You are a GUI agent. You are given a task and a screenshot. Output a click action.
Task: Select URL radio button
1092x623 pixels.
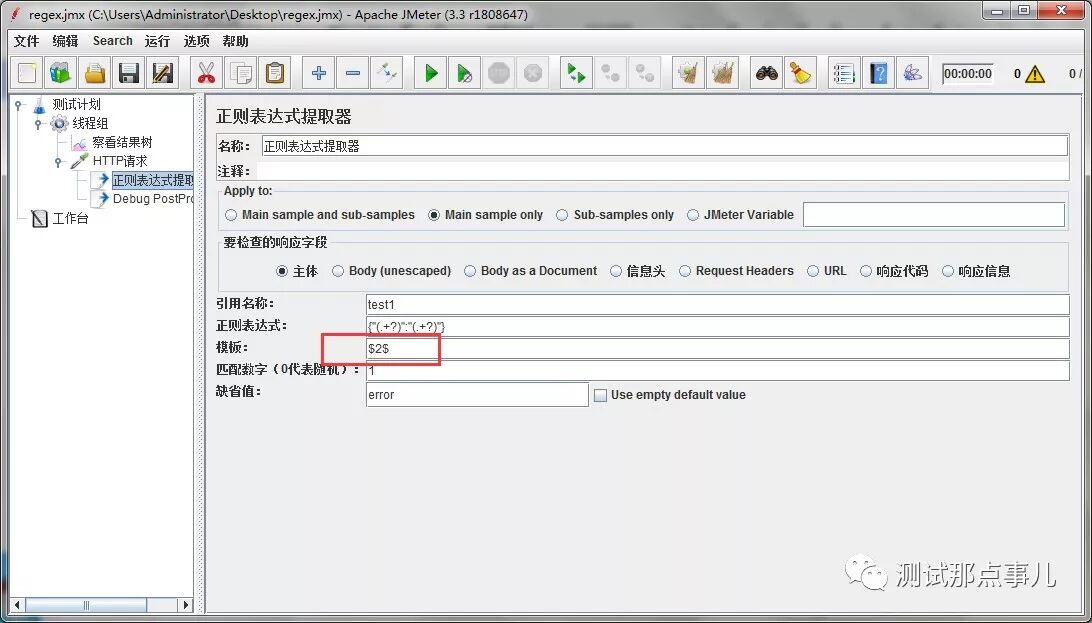coord(813,271)
